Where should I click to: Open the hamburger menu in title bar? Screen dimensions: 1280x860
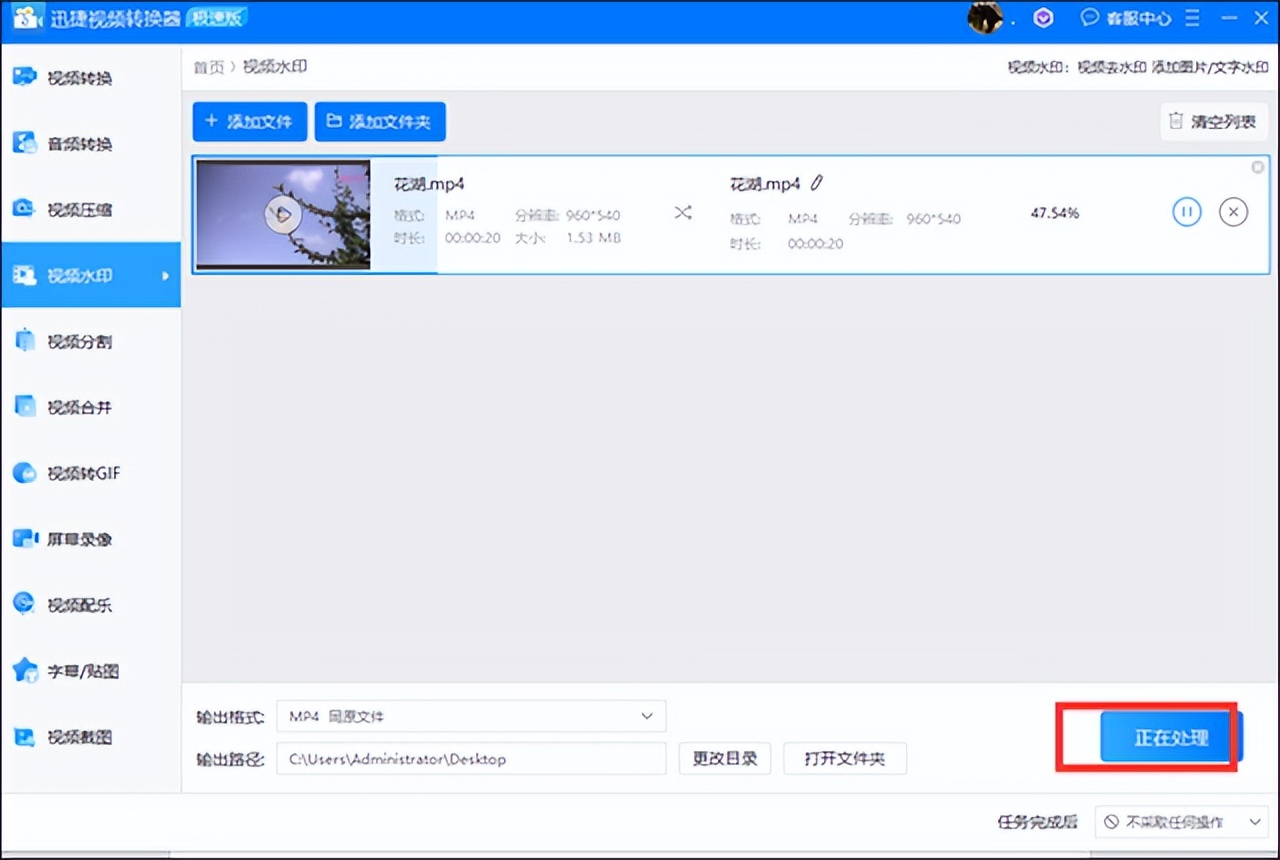[x=1192, y=18]
